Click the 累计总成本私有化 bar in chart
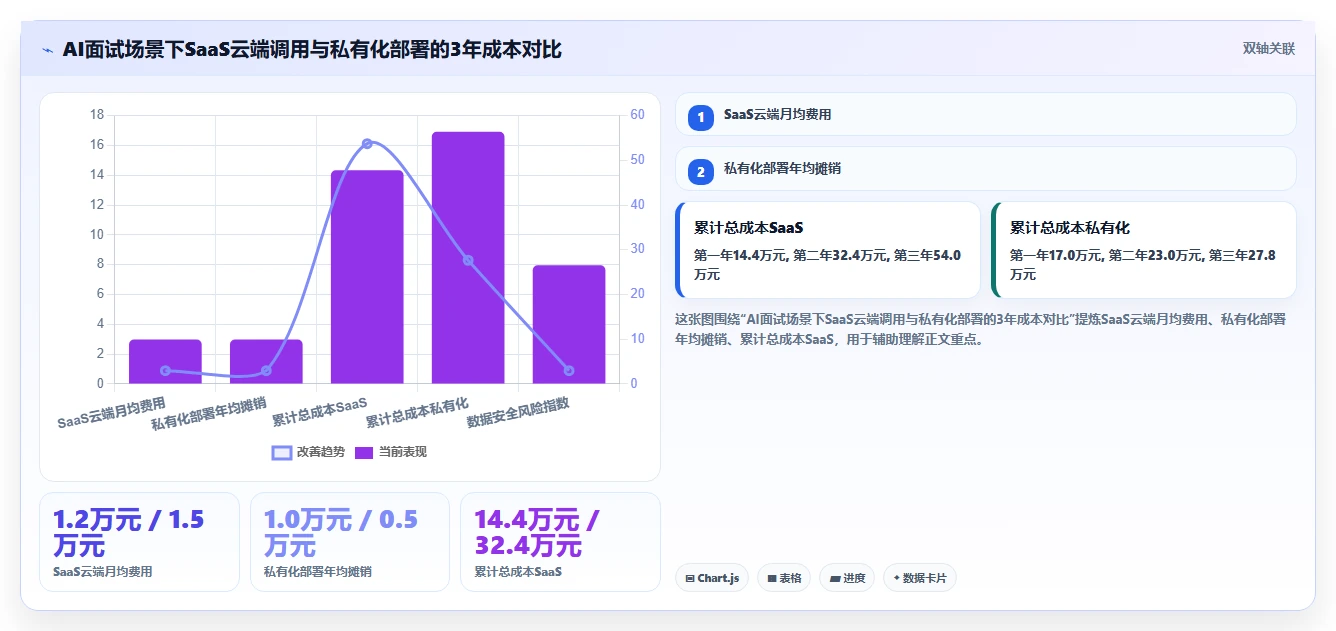This screenshot has width=1336, height=631. 468,257
